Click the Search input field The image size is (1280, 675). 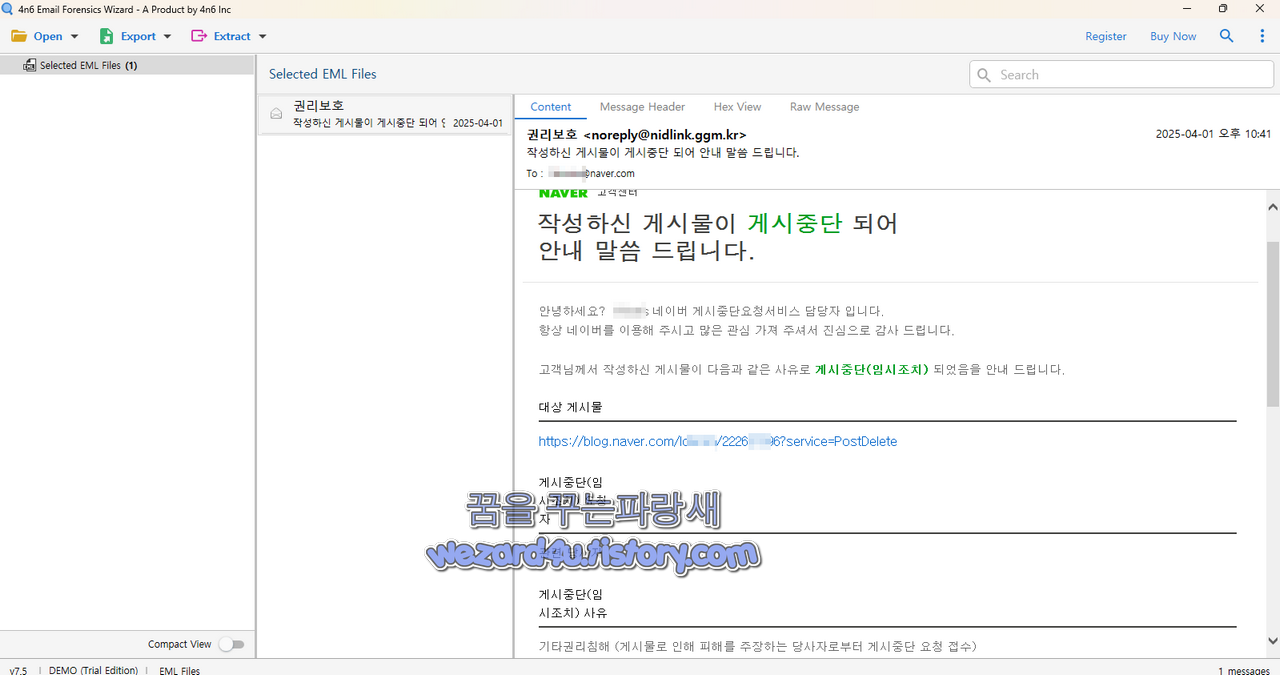point(1120,75)
